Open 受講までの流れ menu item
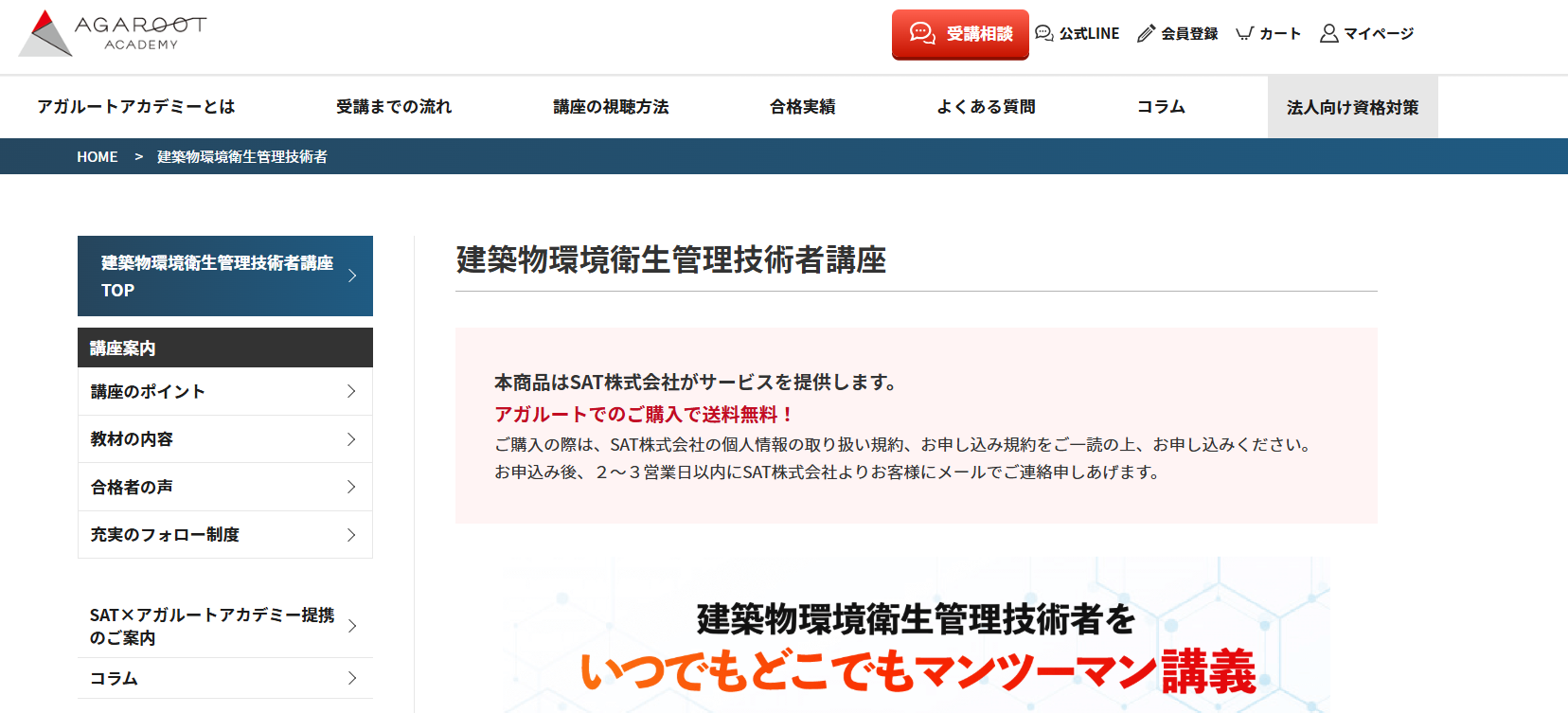The width and height of the screenshot is (1568, 713). point(394,107)
